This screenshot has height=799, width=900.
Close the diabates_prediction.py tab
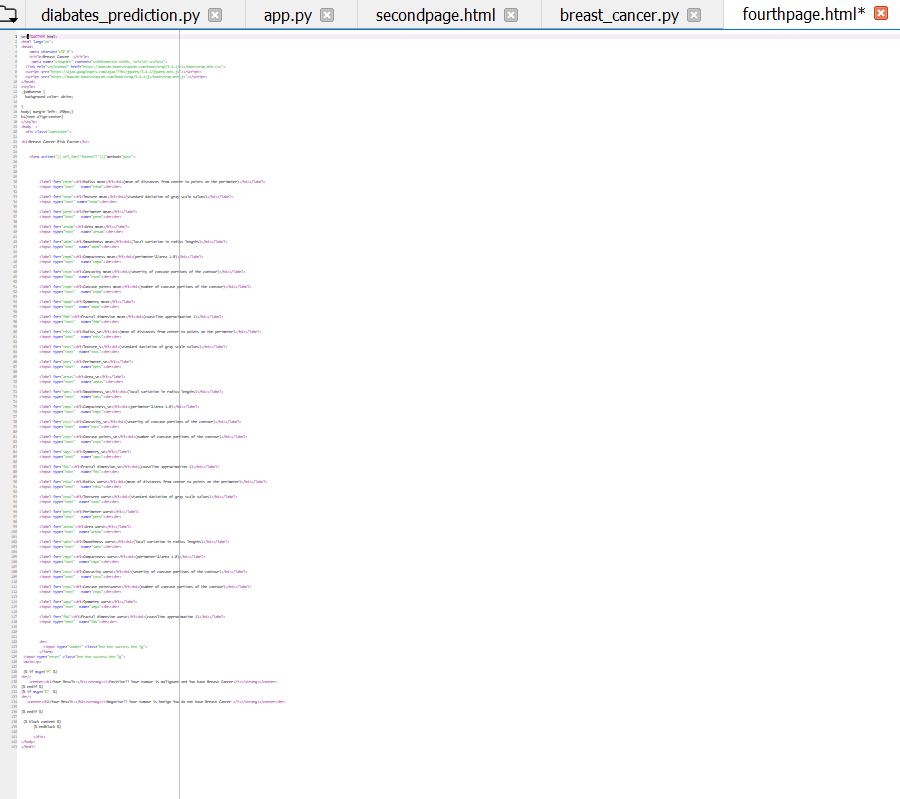click(x=215, y=15)
